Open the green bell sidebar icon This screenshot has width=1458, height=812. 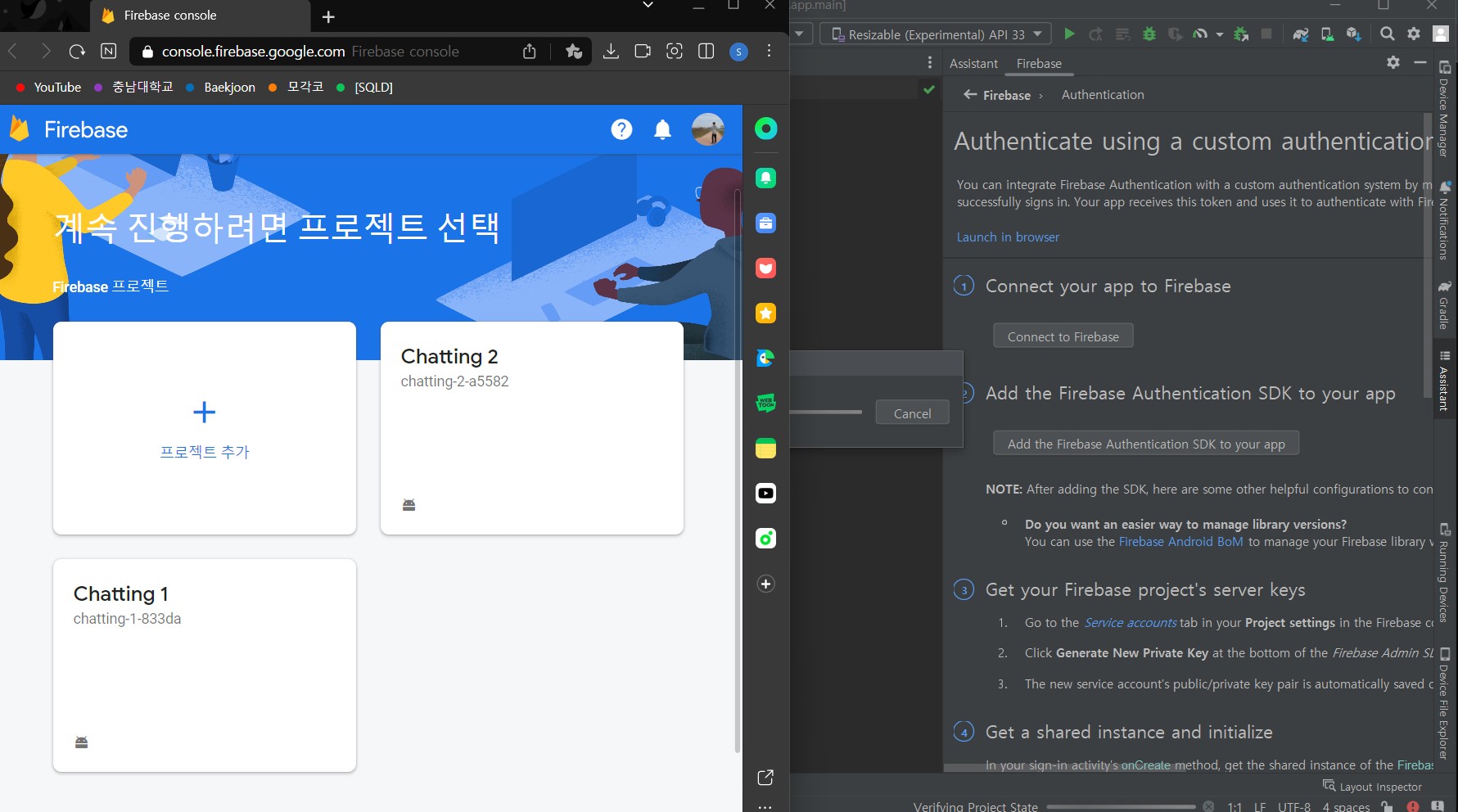pyautogui.click(x=765, y=178)
